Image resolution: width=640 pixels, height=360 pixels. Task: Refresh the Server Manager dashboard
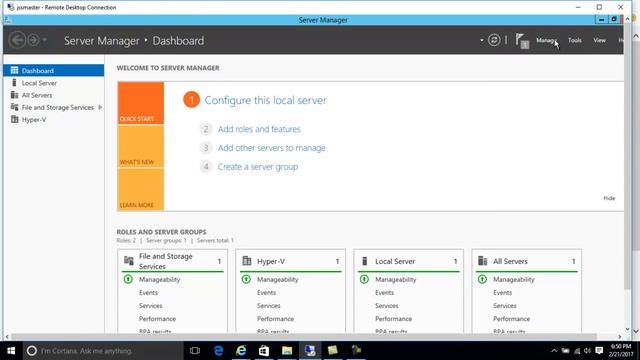[x=494, y=40]
